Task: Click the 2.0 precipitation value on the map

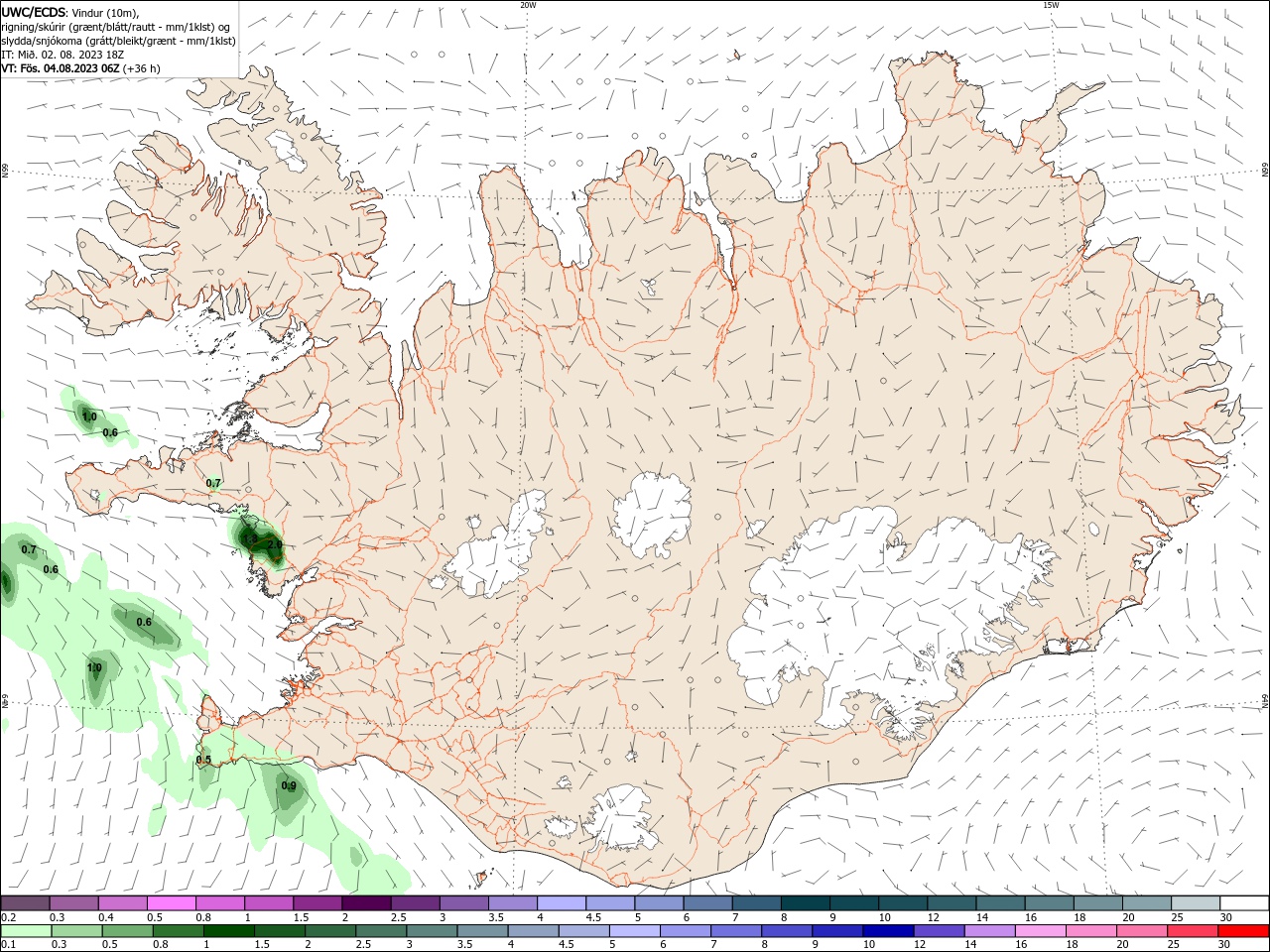Action: (x=276, y=544)
